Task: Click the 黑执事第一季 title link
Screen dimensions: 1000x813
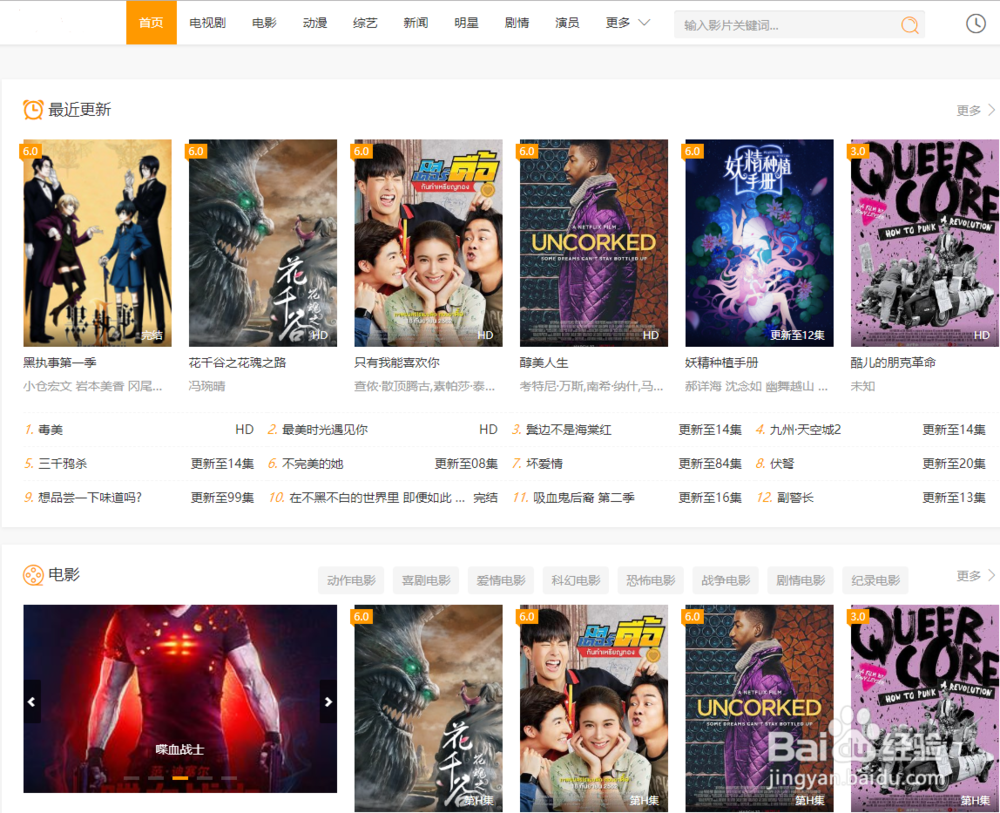Action: point(60,363)
